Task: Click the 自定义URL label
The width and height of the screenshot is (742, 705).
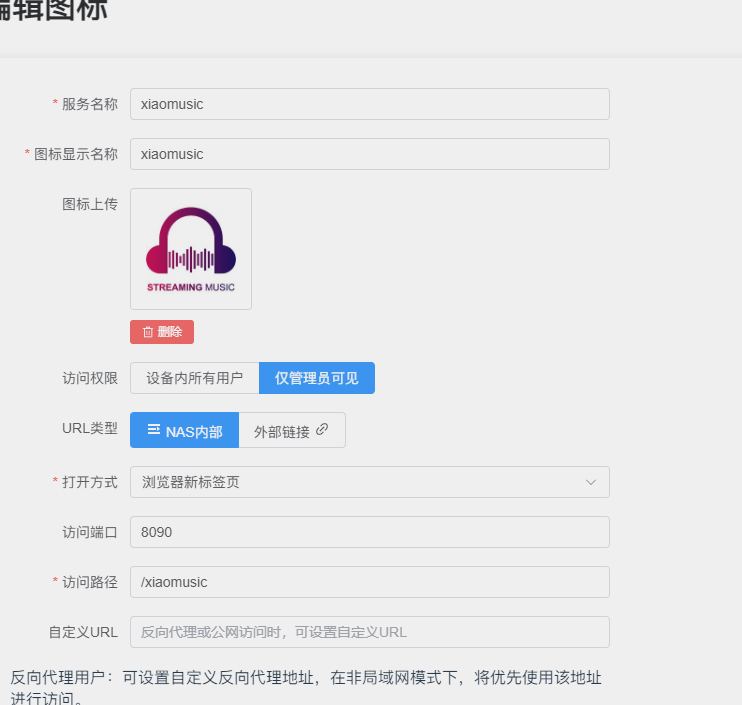Action: pyautogui.click(x=83, y=632)
